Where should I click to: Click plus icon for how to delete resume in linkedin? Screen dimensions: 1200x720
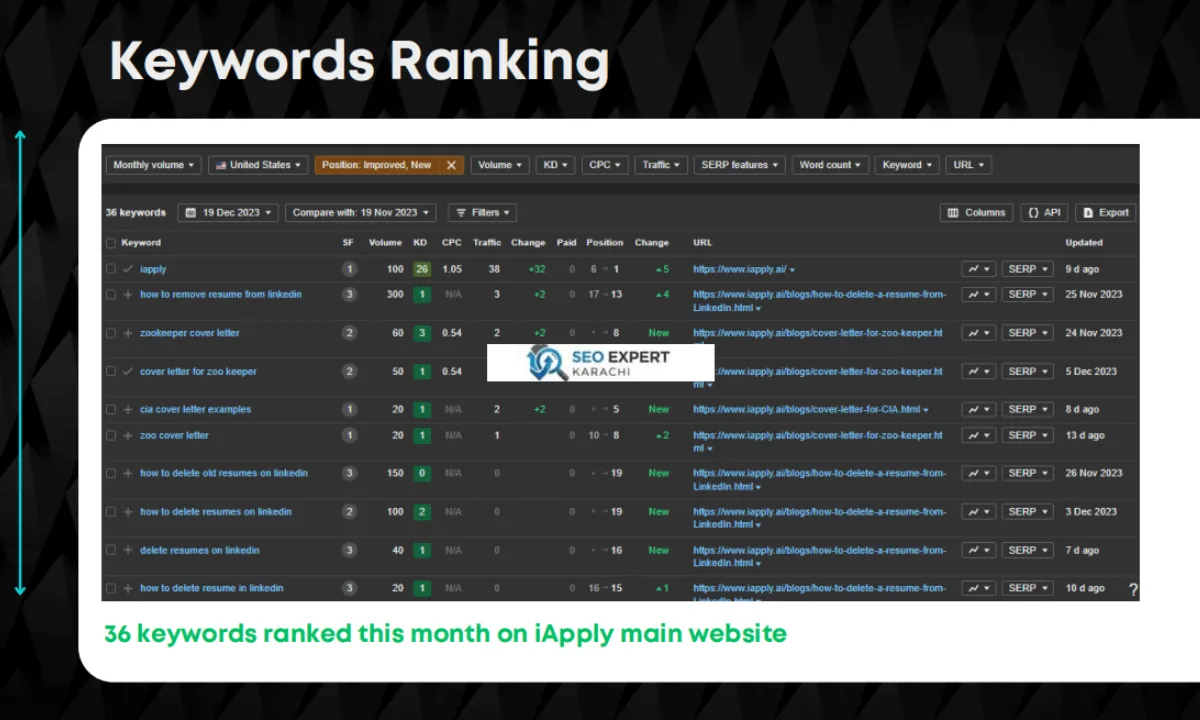[x=128, y=588]
